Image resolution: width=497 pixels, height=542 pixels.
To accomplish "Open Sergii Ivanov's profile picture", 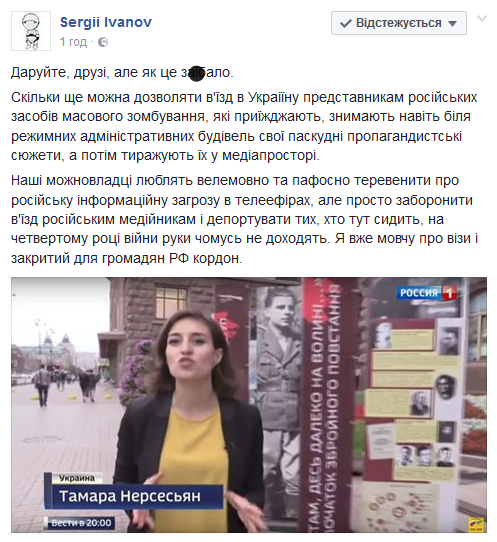I will click(31, 31).
